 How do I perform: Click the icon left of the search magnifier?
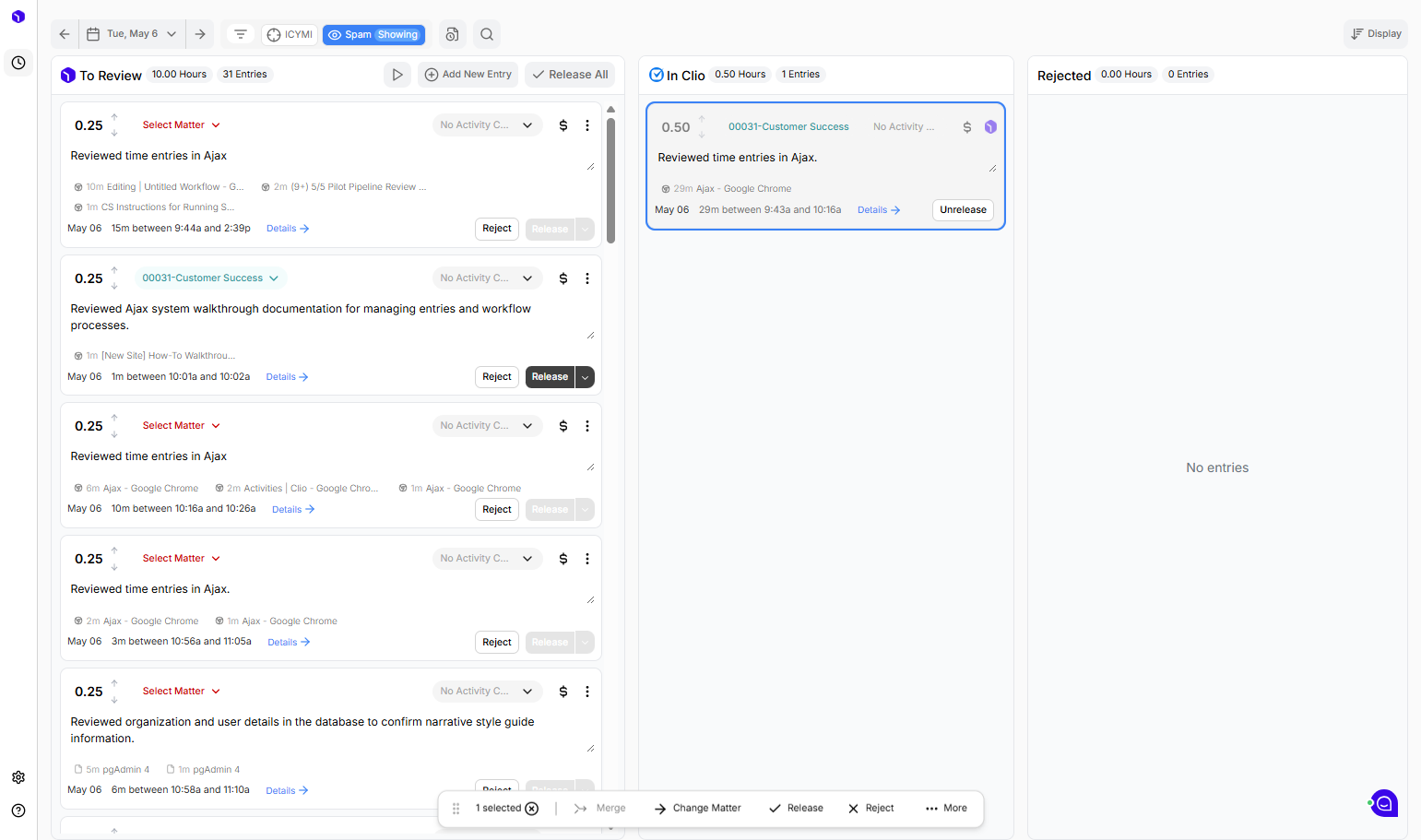(452, 34)
